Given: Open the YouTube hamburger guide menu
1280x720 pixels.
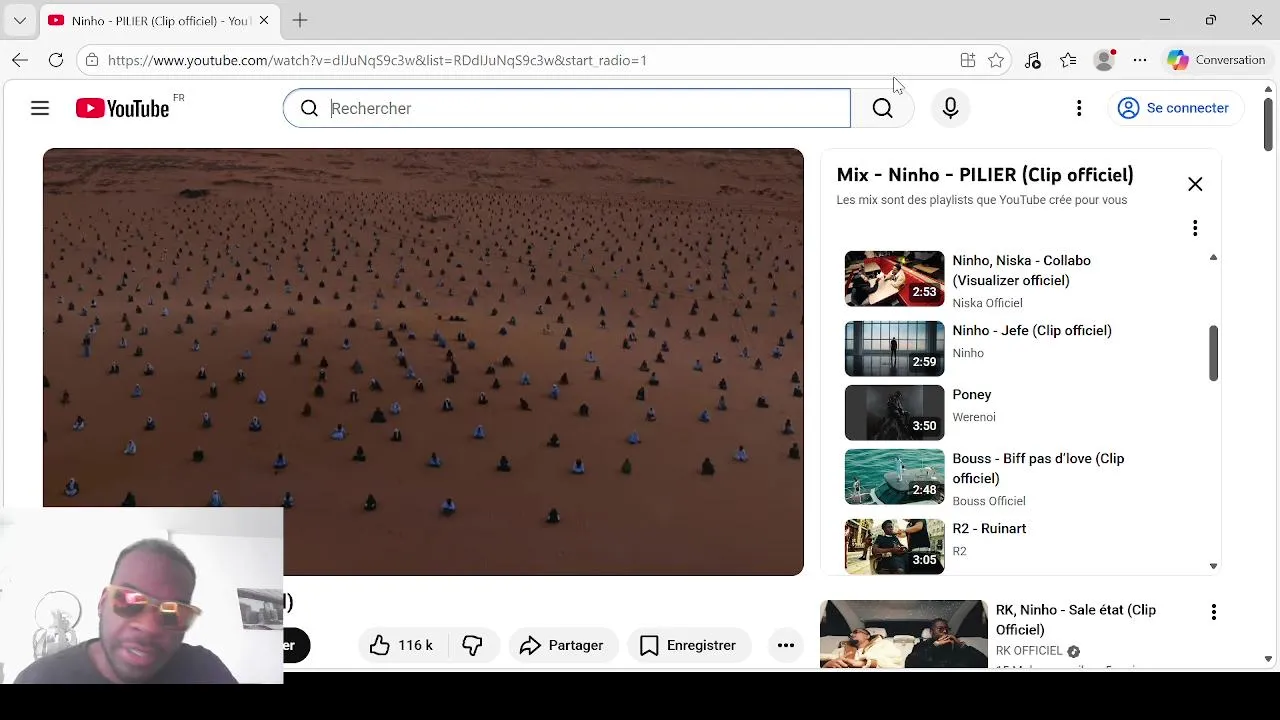Looking at the screenshot, I should 40,108.
